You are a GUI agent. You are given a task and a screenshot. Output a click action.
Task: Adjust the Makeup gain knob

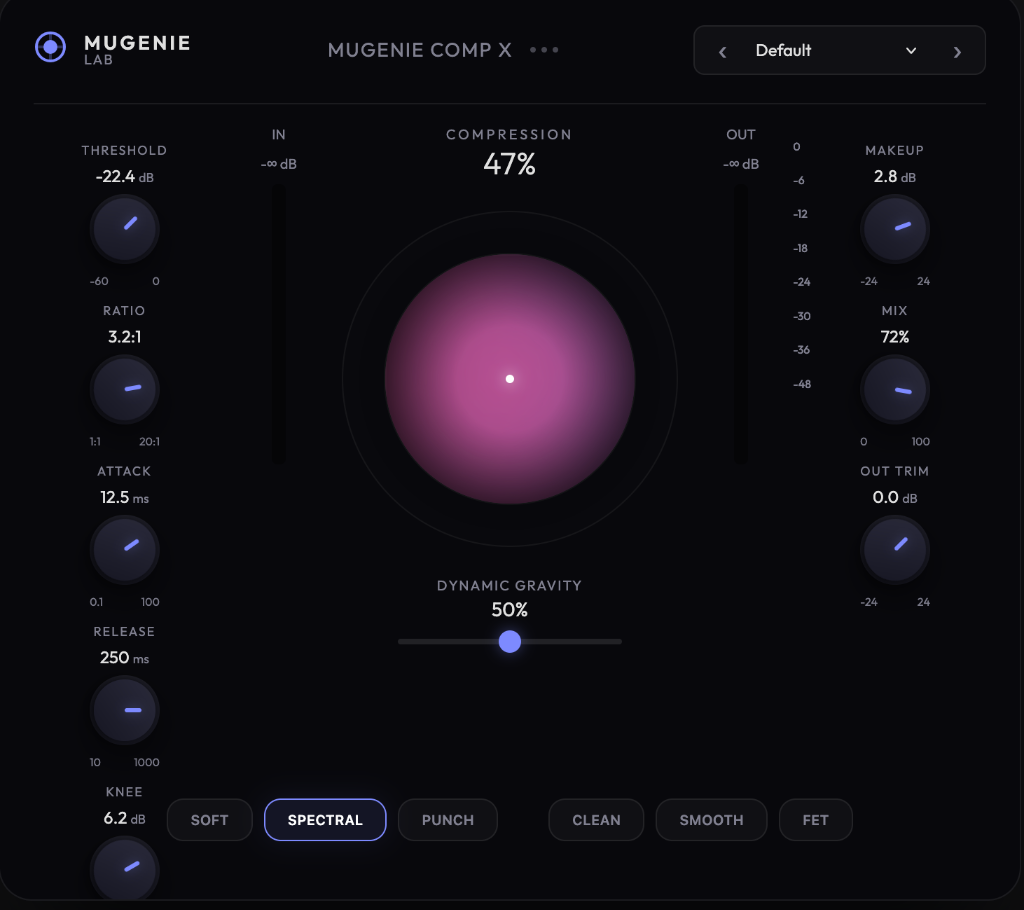894,229
